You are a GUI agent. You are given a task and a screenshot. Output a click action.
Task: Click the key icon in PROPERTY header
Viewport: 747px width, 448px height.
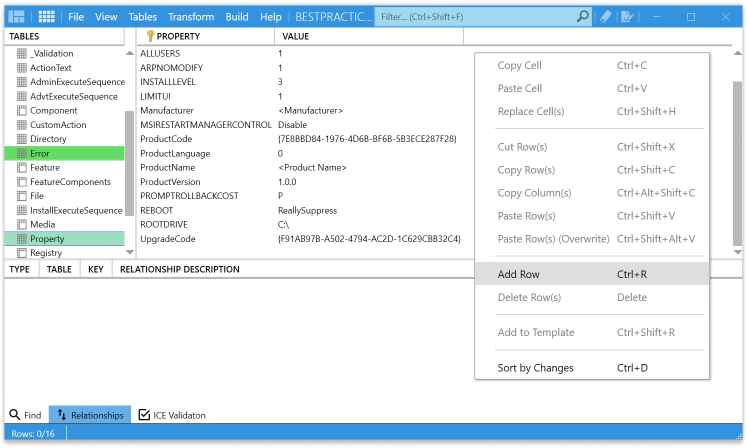point(150,36)
